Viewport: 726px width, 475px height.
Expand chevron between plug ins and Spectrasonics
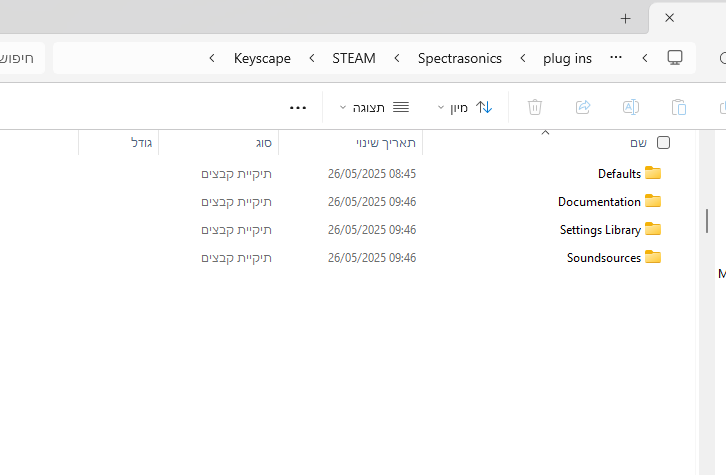tap(523, 58)
